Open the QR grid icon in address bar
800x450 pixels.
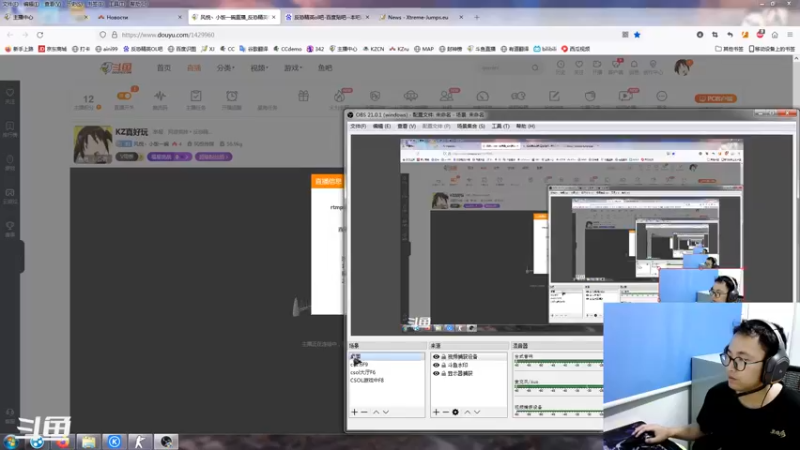click(625, 35)
